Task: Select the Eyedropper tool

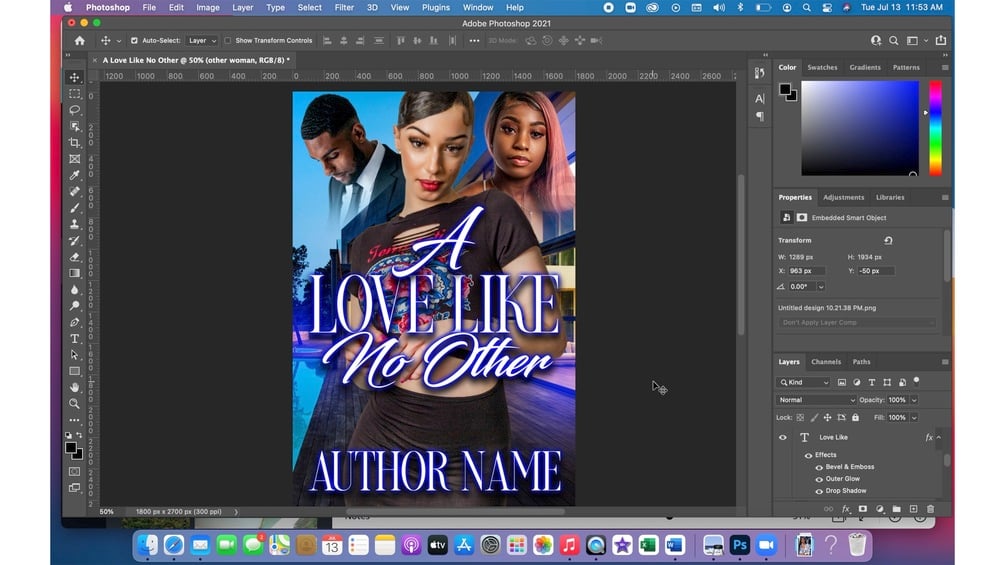Action: 74,175
